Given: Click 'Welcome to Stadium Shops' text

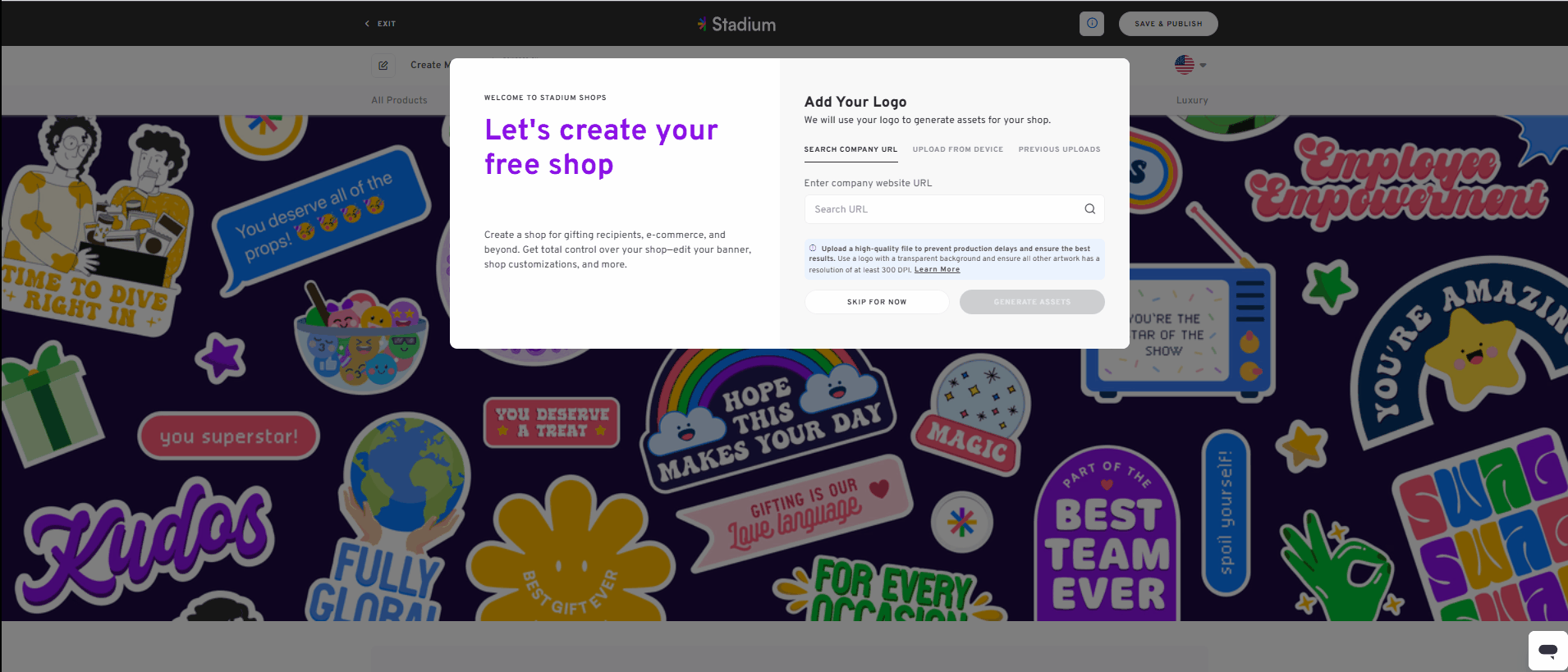Looking at the screenshot, I should tap(545, 98).
